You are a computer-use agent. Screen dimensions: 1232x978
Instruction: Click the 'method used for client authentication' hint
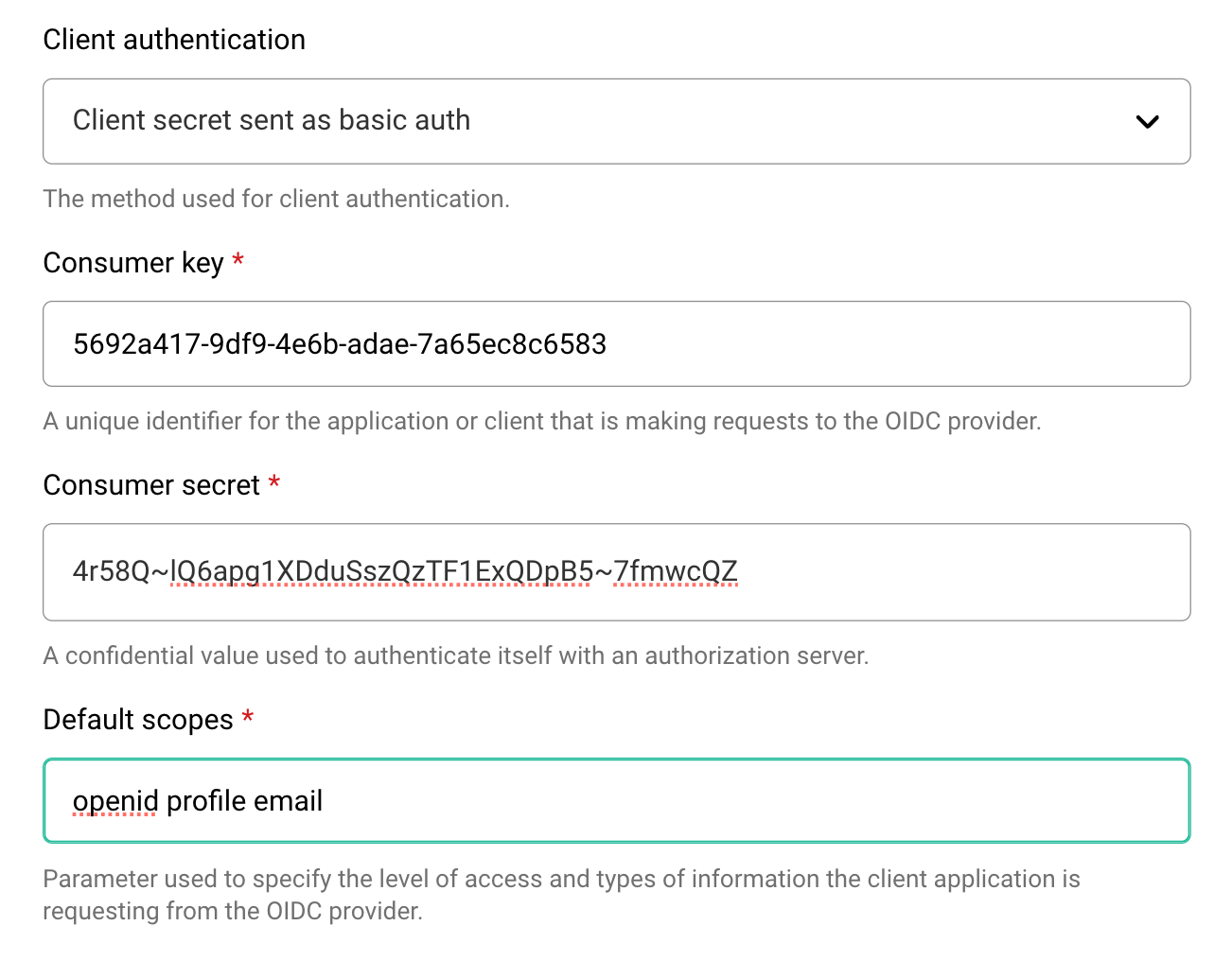tap(276, 199)
